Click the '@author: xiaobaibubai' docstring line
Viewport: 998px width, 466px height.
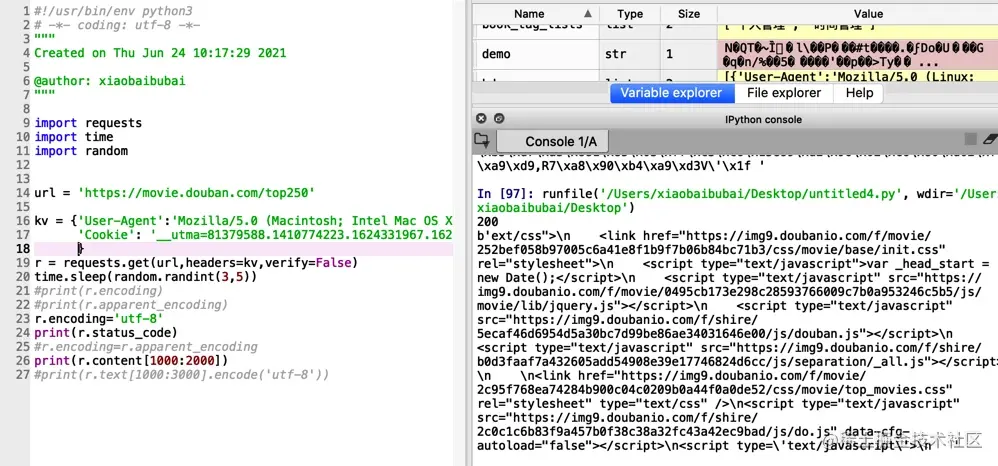coord(109,81)
